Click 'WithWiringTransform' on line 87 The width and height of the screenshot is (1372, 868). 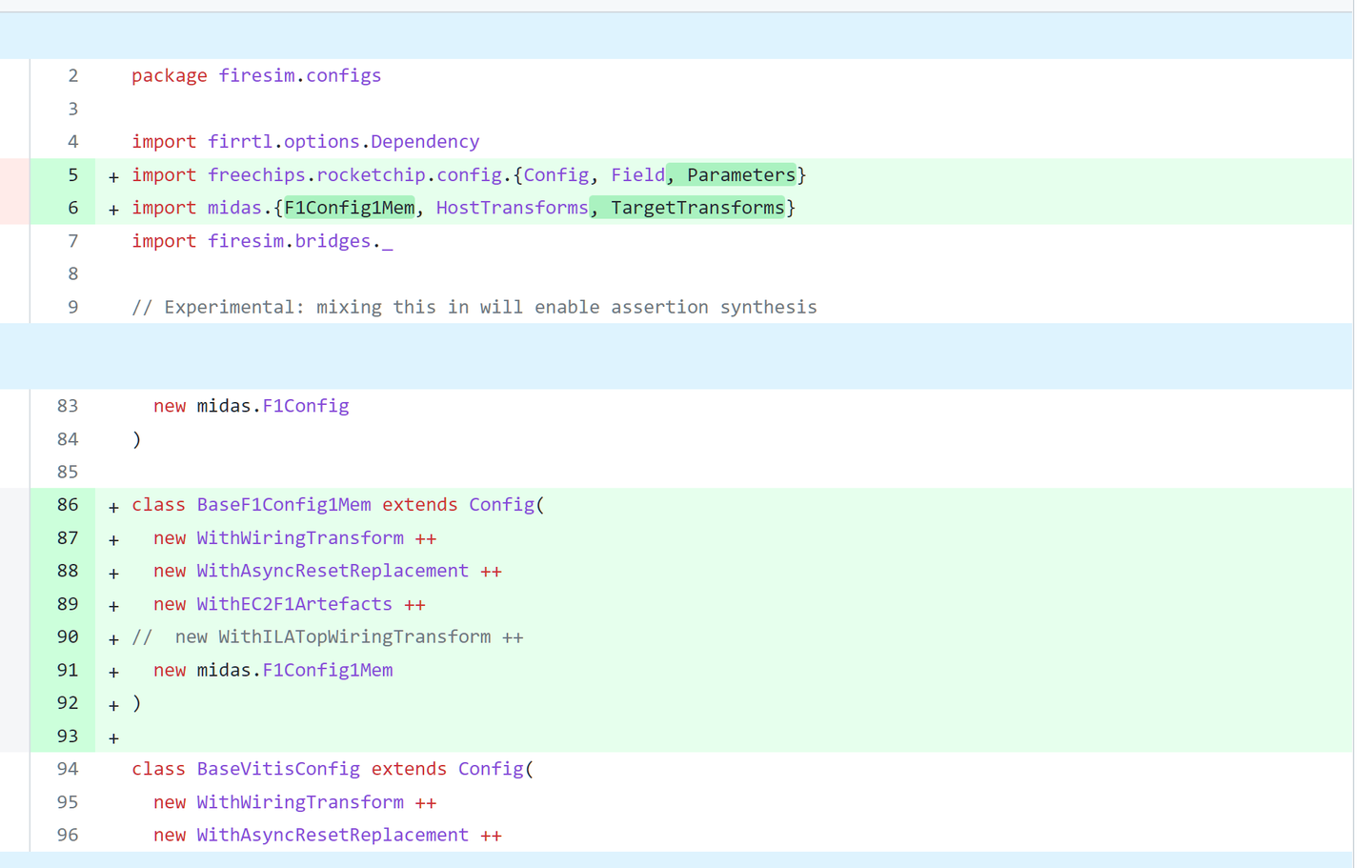300,538
